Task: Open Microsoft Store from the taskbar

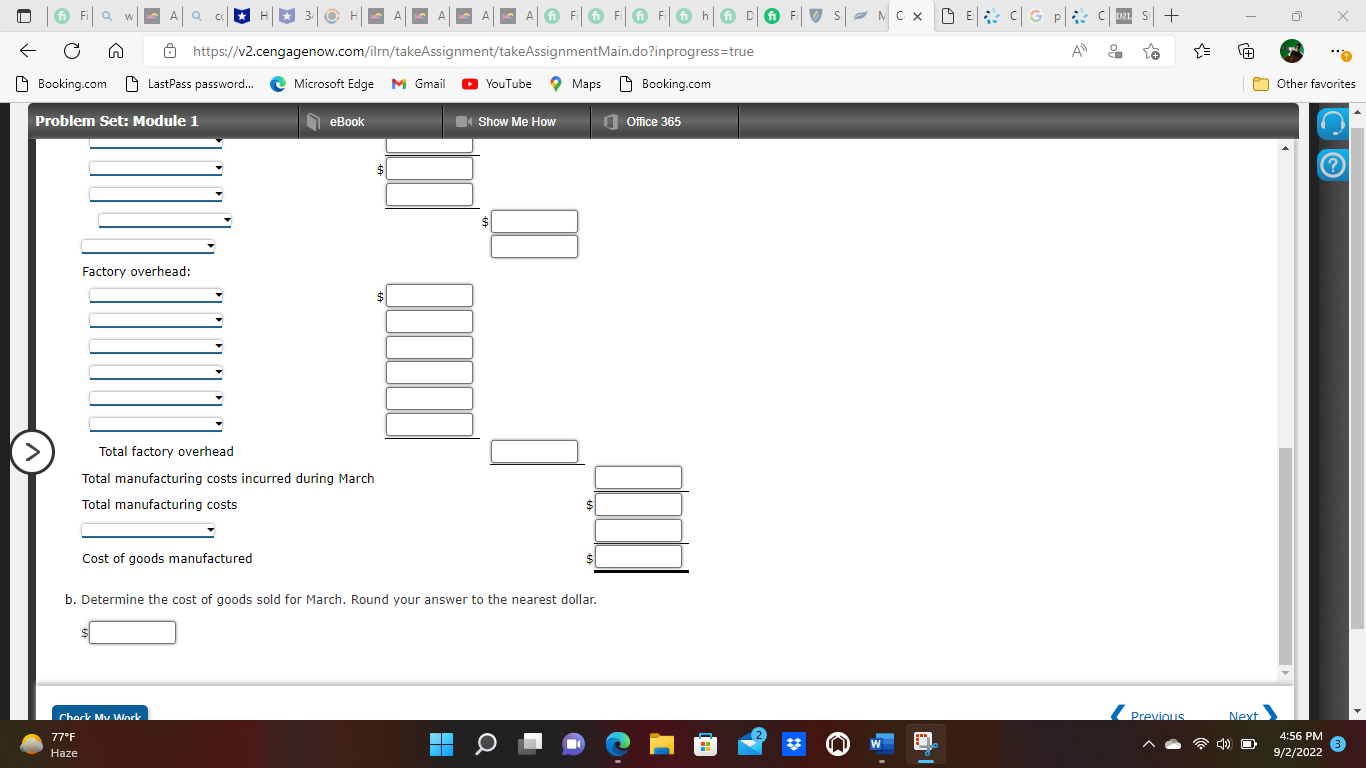Action: tap(705, 744)
